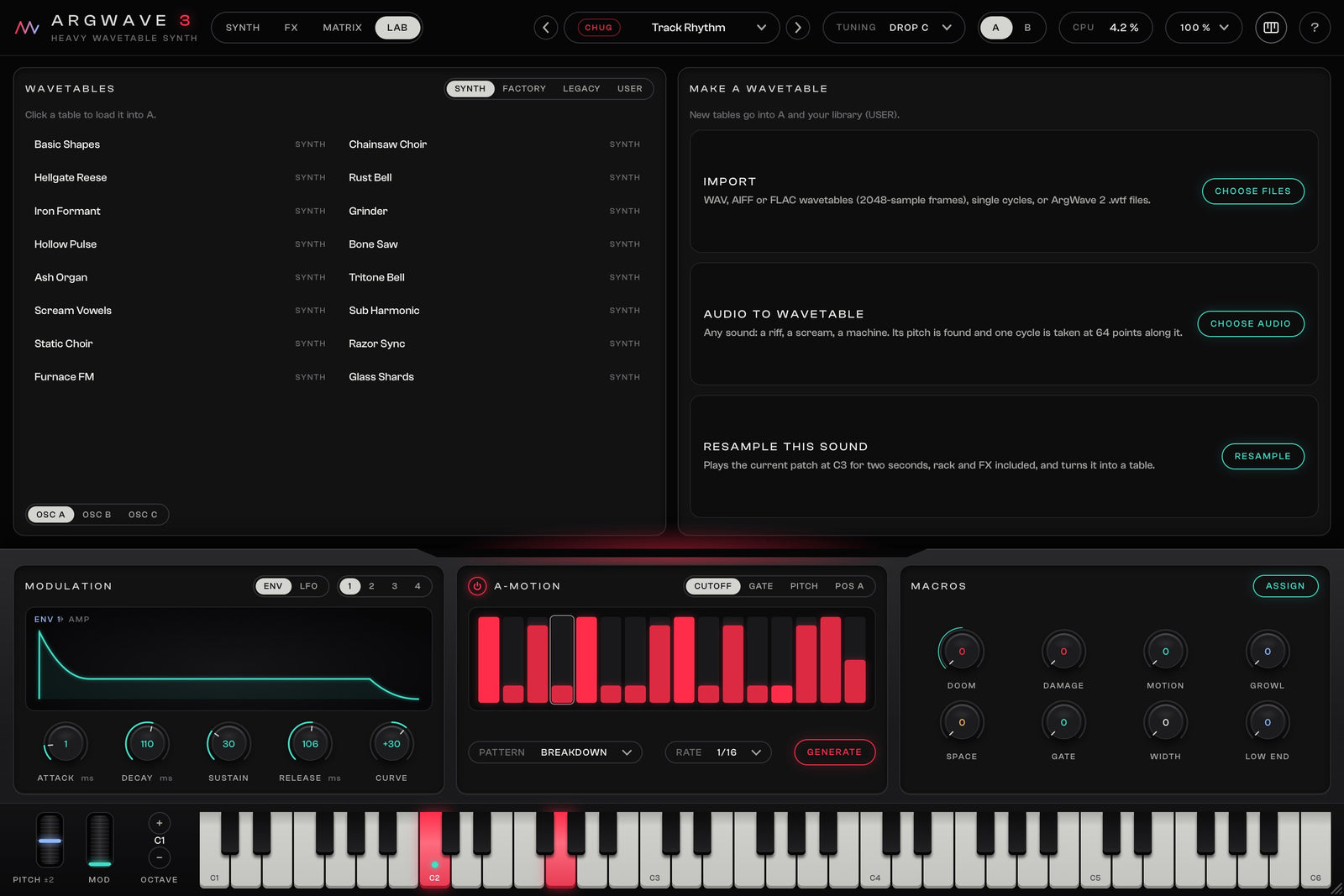Click the LOW END macro knob
Screen dimensions: 1344x896
click(x=1268, y=722)
